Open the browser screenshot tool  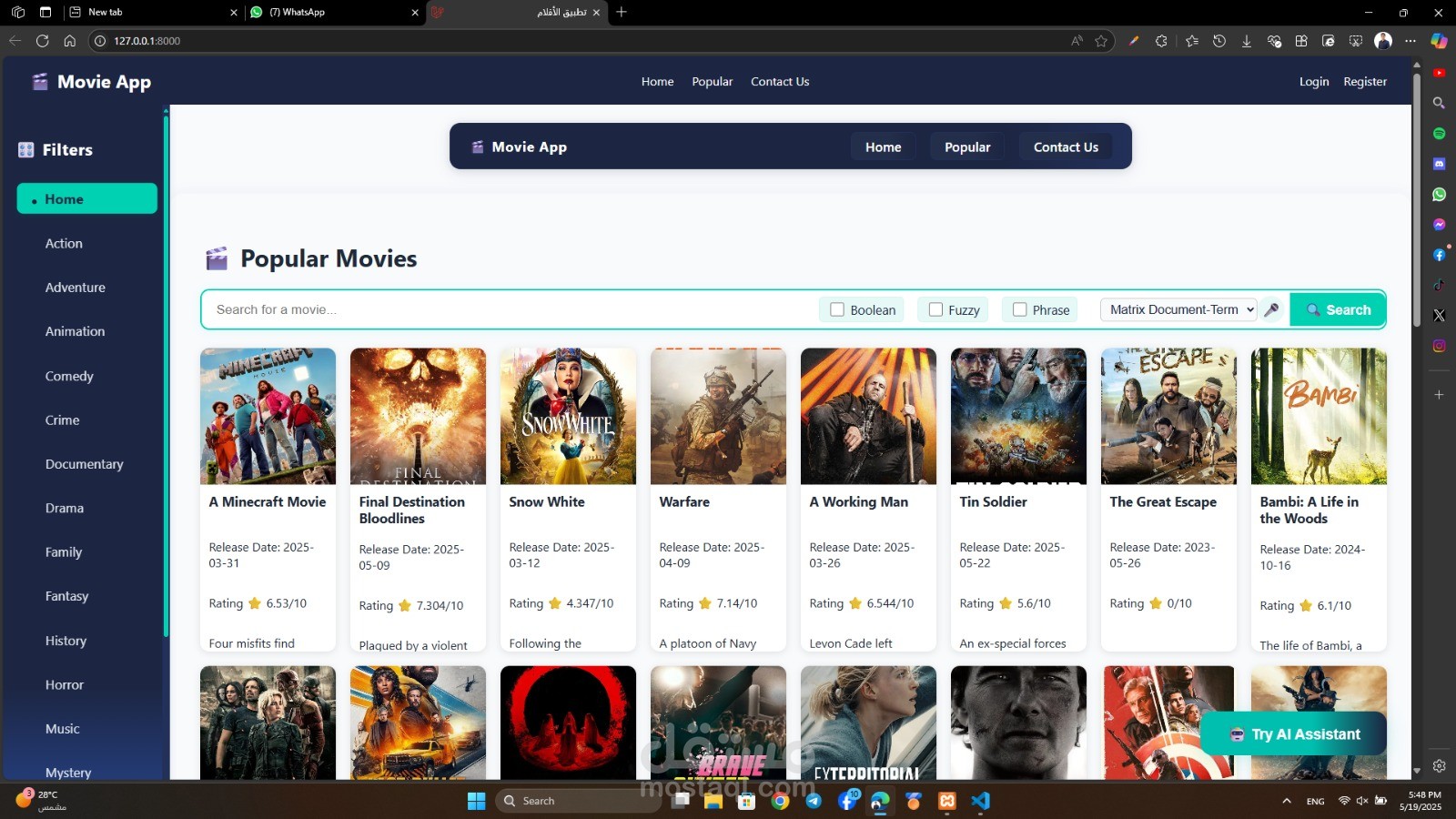click(x=1356, y=41)
